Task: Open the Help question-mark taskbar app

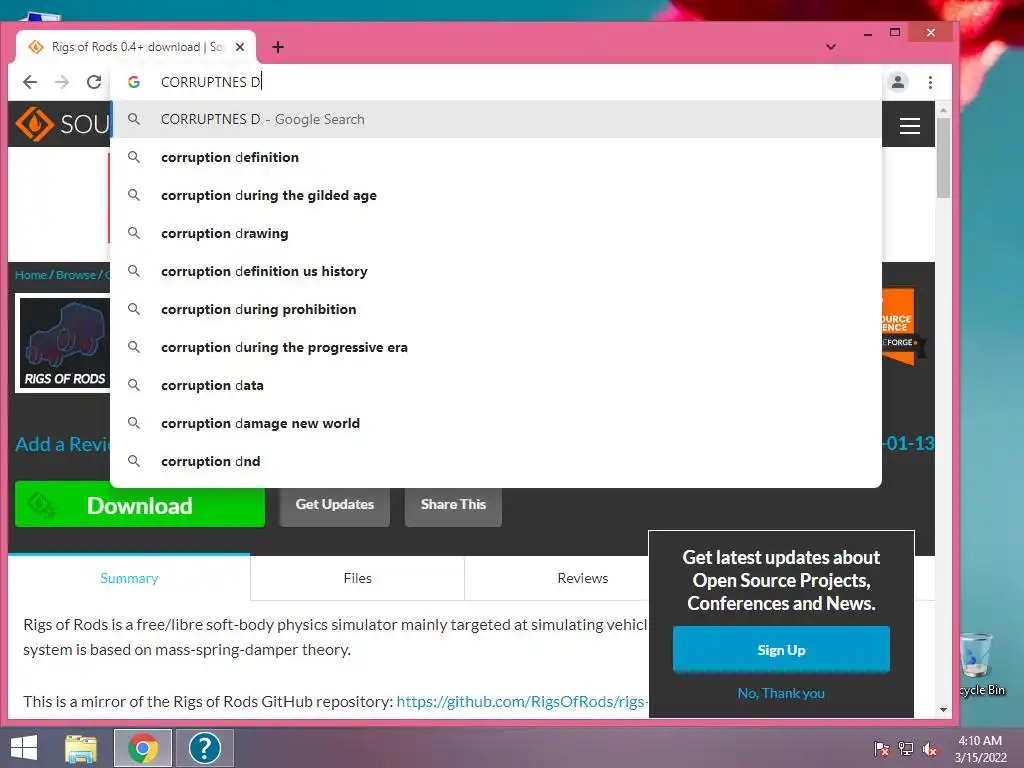Action: click(x=204, y=748)
